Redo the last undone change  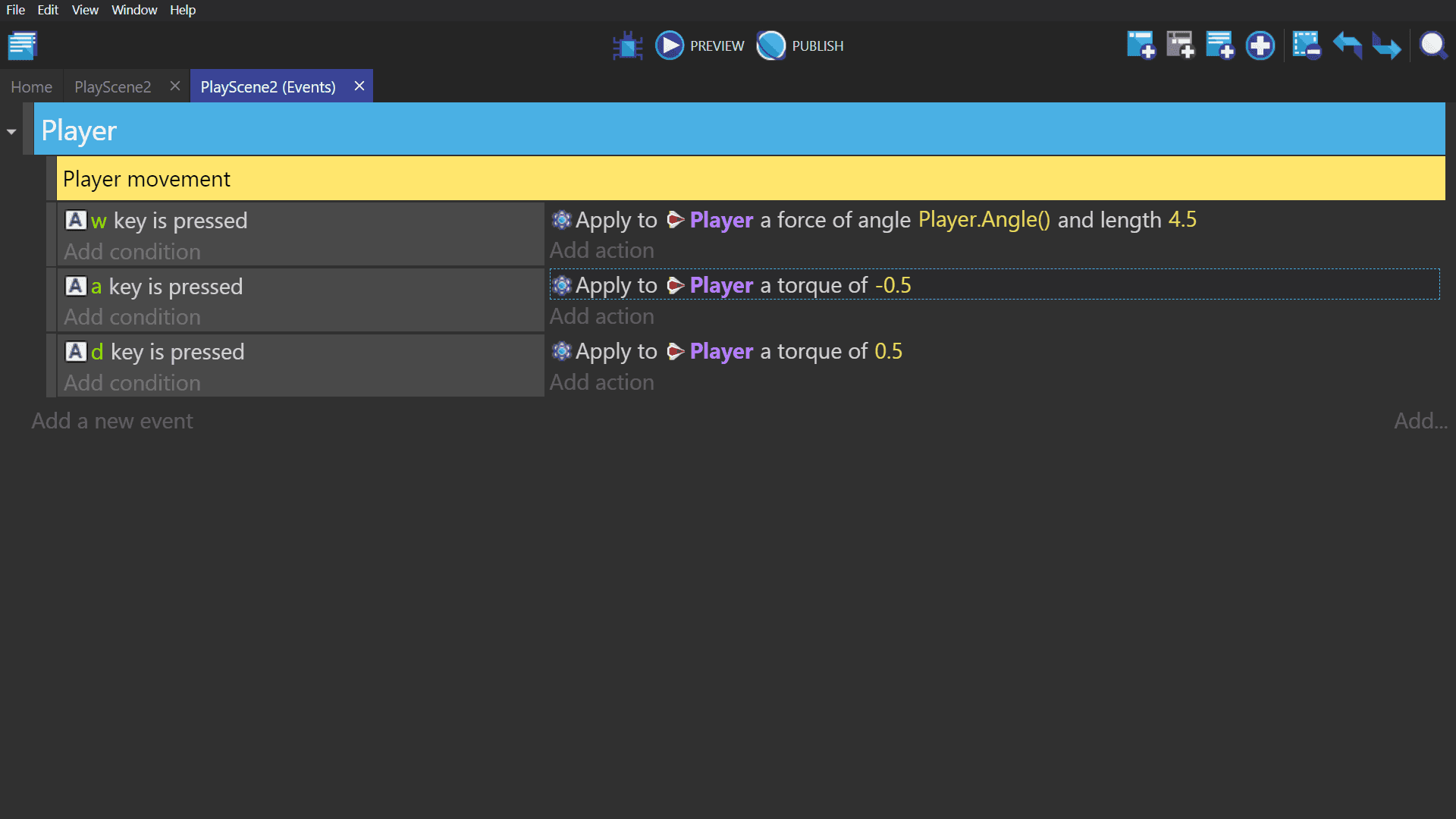(1386, 45)
